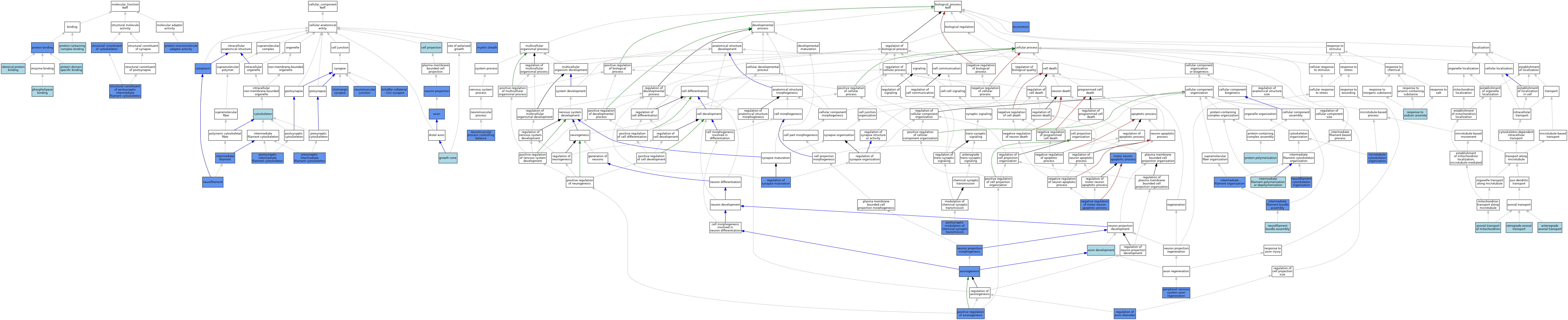The height and width of the screenshot is (320, 1568).
Task: Click the 'axonogenesis' blue node
Action: [969, 271]
